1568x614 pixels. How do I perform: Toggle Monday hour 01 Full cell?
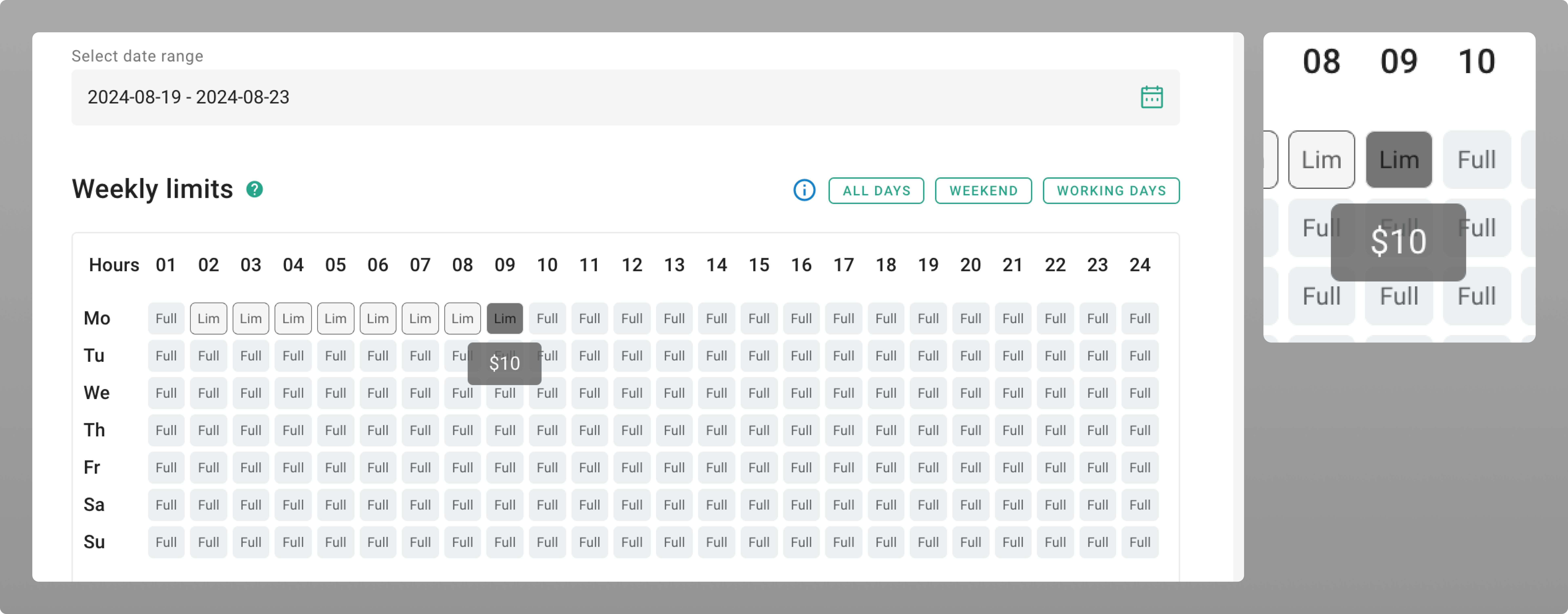(x=166, y=318)
